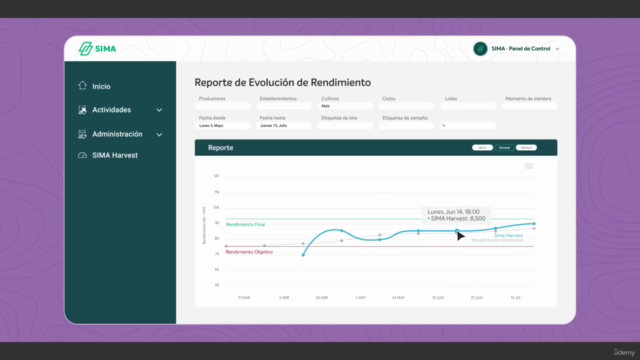Click the SIMA logo
The height and width of the screenshot is (360, 640).
pos(97,49)
